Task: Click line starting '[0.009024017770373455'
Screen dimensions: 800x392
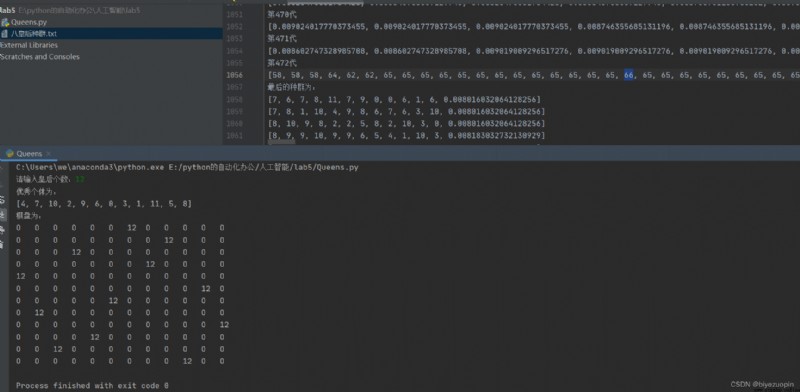Action: click(534, 27)
